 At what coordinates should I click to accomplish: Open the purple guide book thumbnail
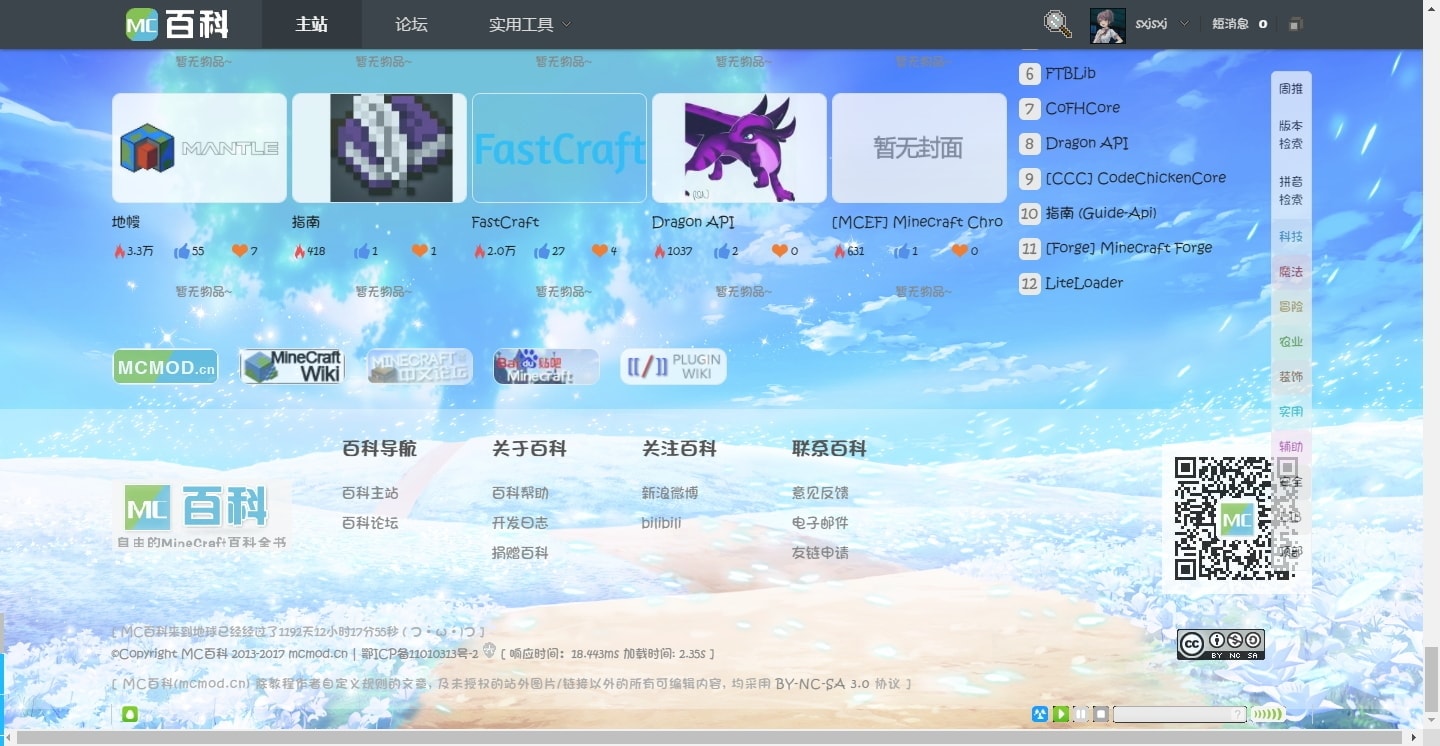(x=379, y=148)
